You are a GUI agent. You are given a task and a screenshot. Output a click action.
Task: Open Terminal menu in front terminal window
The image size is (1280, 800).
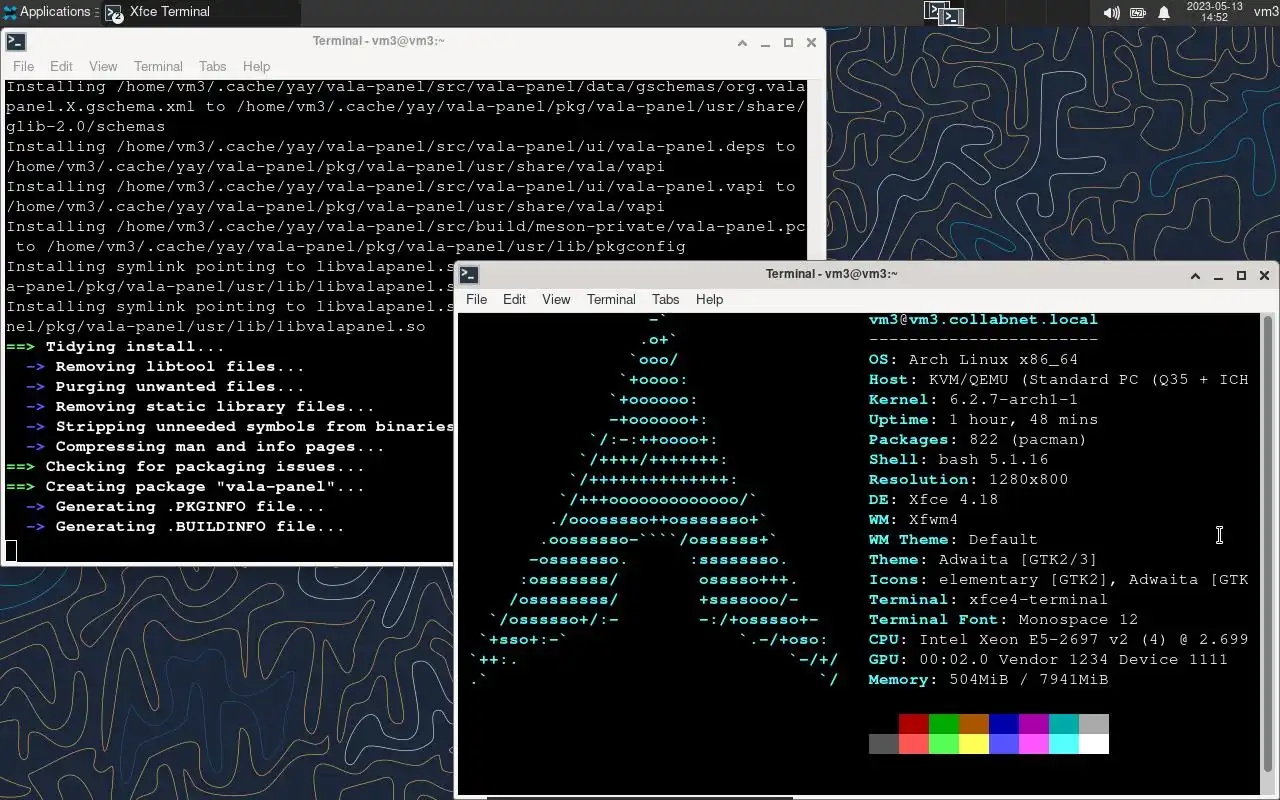coord(611,299)
